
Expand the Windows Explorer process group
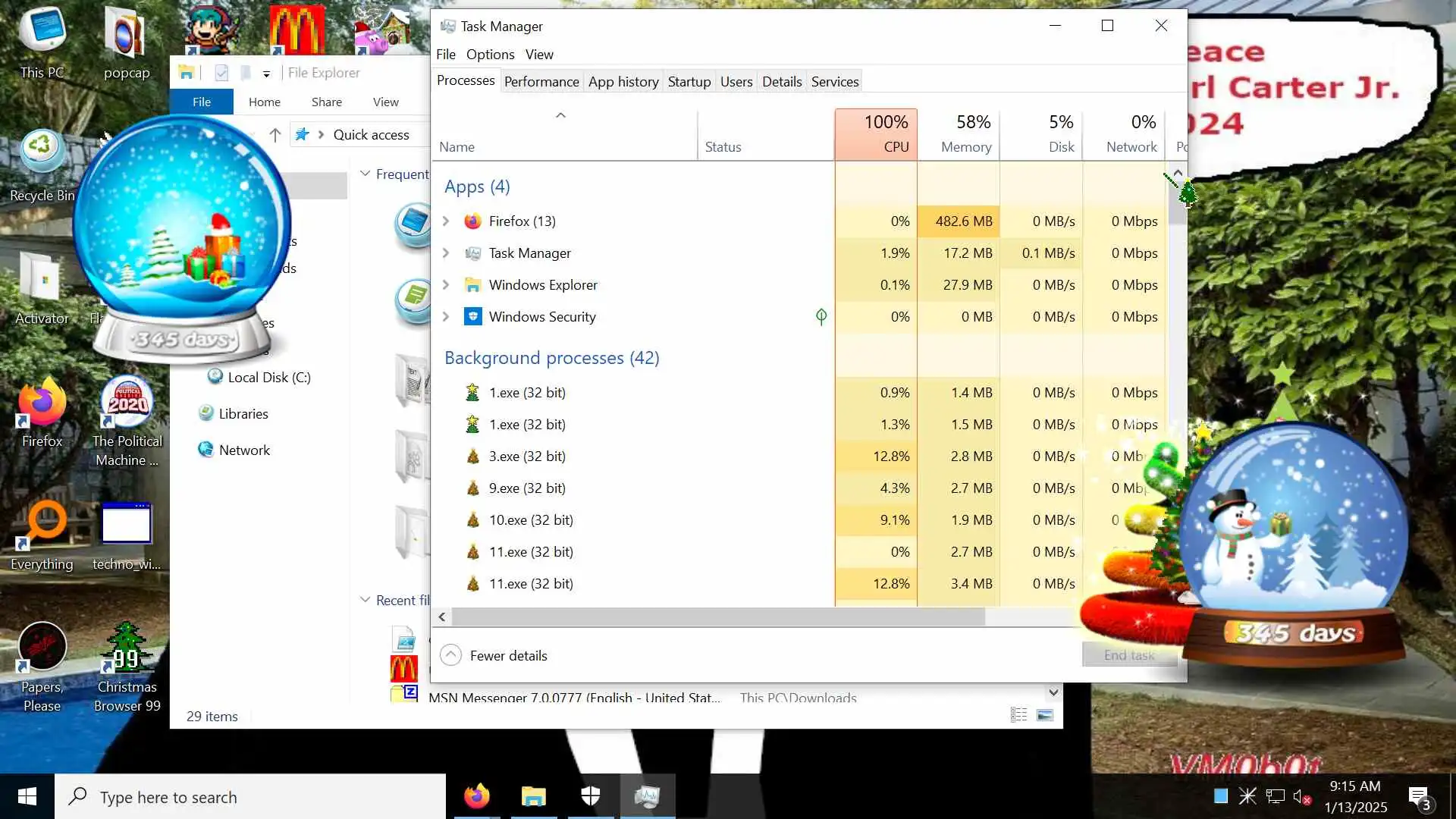click(x=446, y=284)
